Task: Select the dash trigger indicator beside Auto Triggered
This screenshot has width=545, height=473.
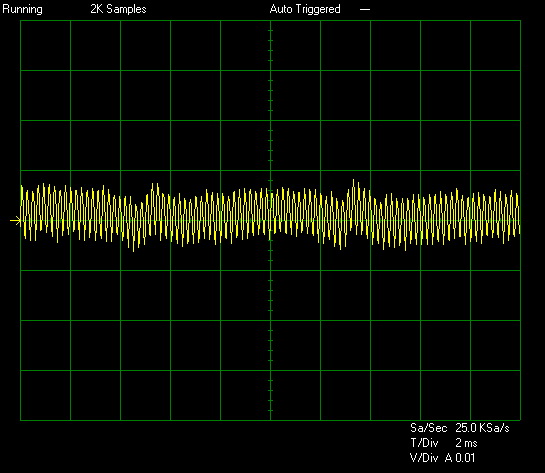Action: [365, 10]
